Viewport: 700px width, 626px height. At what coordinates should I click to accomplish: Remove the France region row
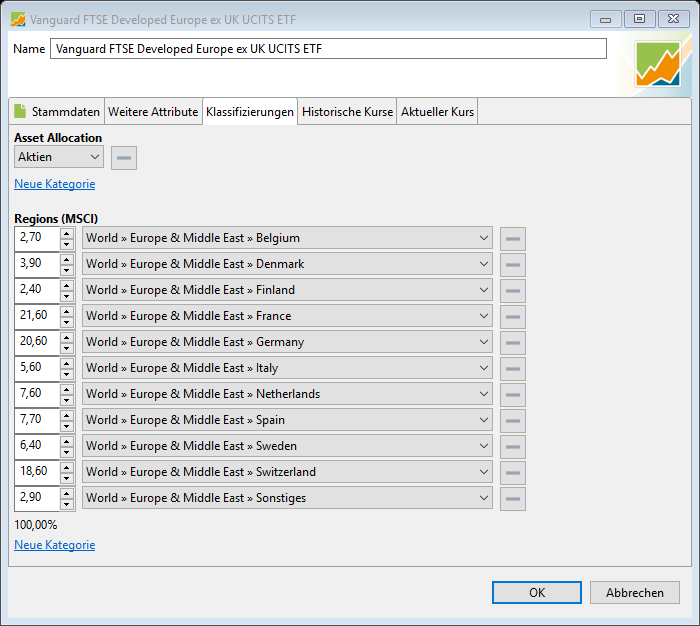coord(512,317)
